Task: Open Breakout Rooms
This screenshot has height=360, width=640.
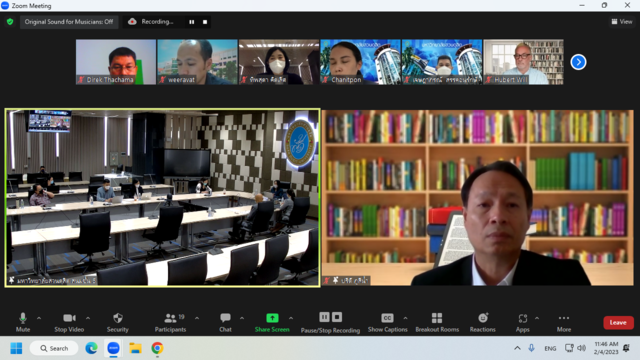Action: point(437,322)
